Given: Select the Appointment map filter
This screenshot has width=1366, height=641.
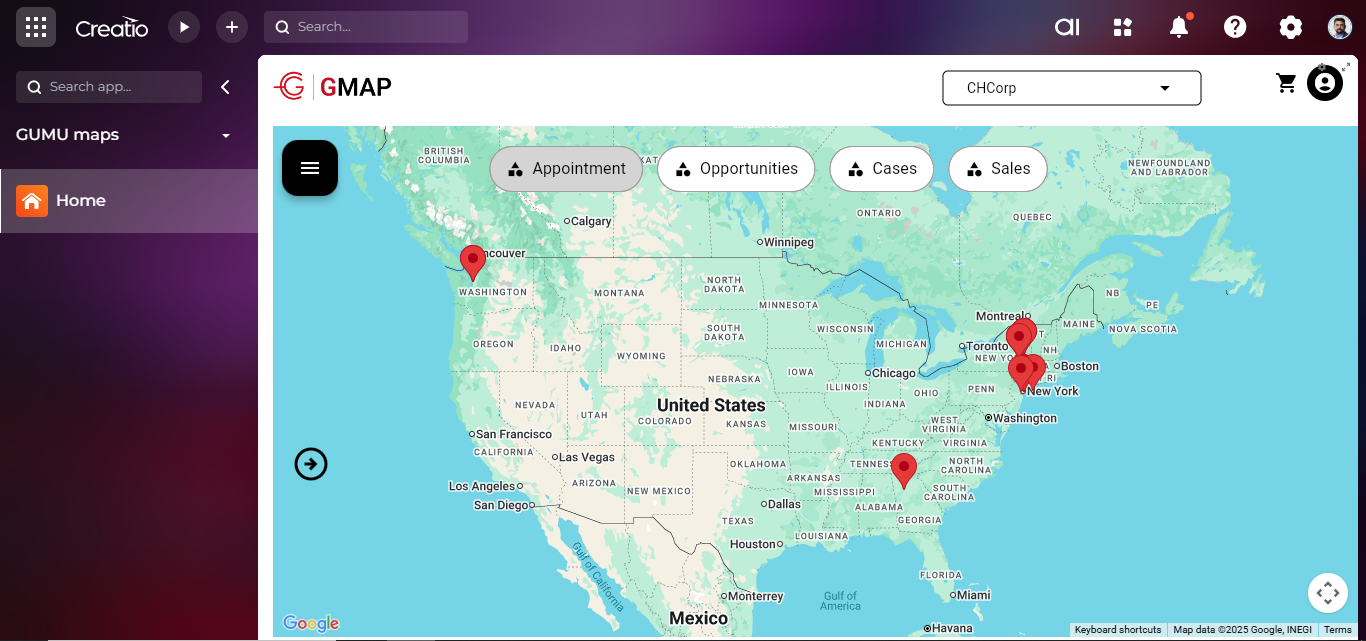Looking at the screenshot, I should [x=566, y=169].
